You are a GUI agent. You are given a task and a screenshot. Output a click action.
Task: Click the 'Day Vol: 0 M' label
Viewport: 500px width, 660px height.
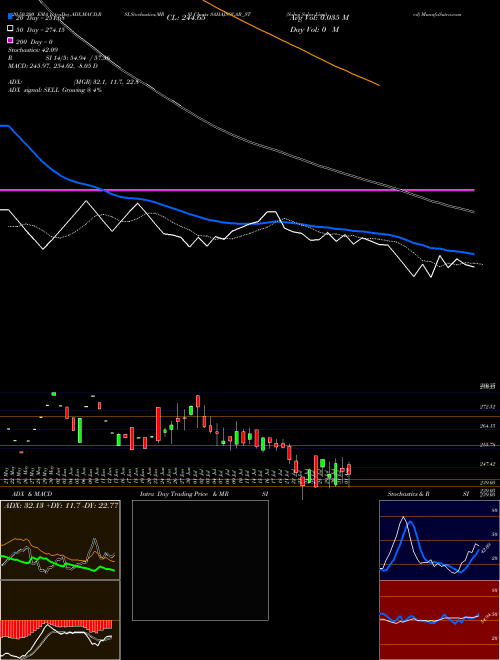tap(314, 29)
